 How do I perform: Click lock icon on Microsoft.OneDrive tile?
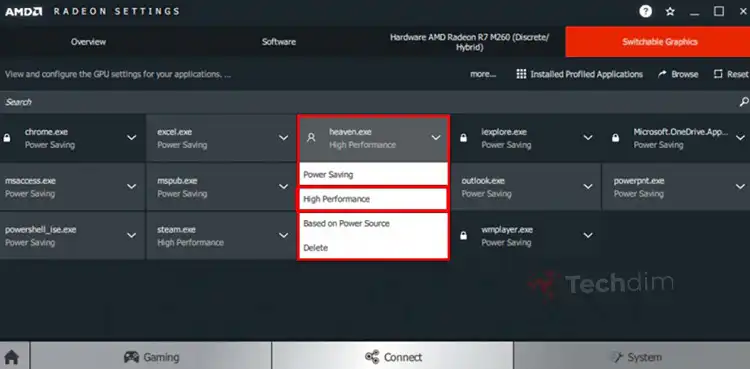click(615, 138)
